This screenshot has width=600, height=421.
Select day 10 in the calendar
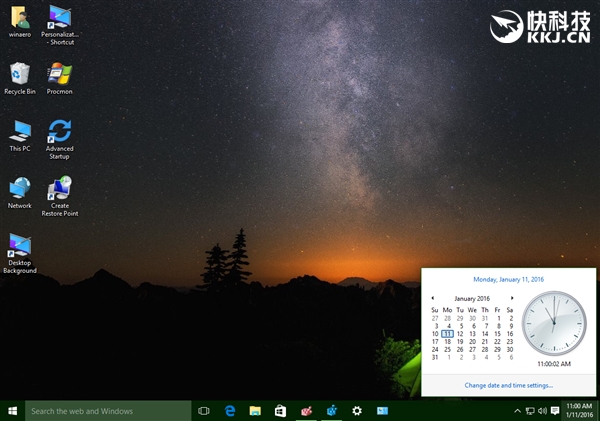435,334
